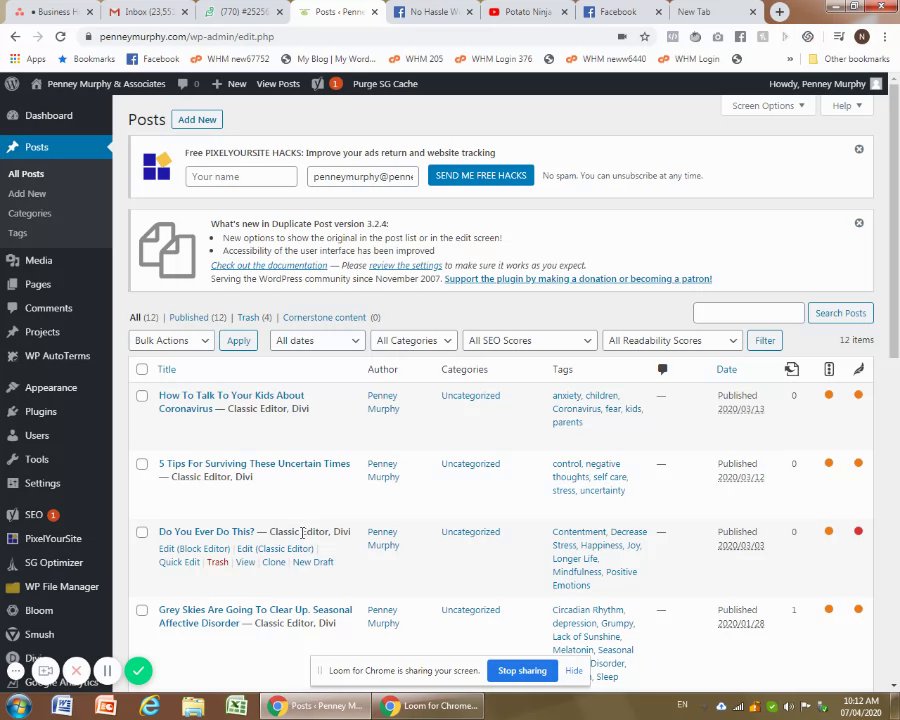Click the Filter button

[765, 340]
